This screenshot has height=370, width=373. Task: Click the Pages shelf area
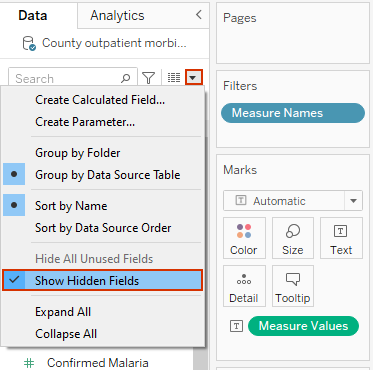293,33
